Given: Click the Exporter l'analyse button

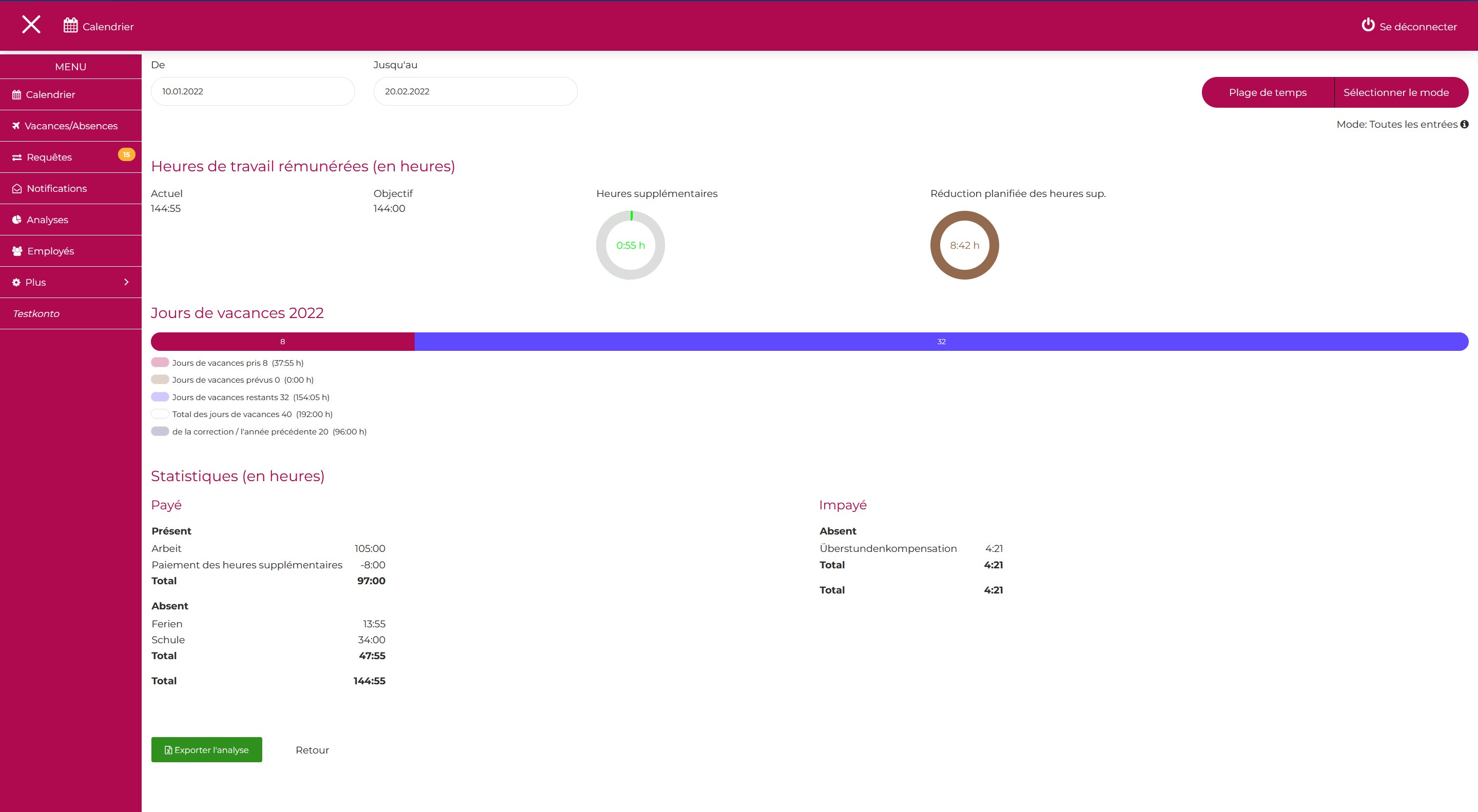Looking at the screenshot, I should click(x=206, y=749).
